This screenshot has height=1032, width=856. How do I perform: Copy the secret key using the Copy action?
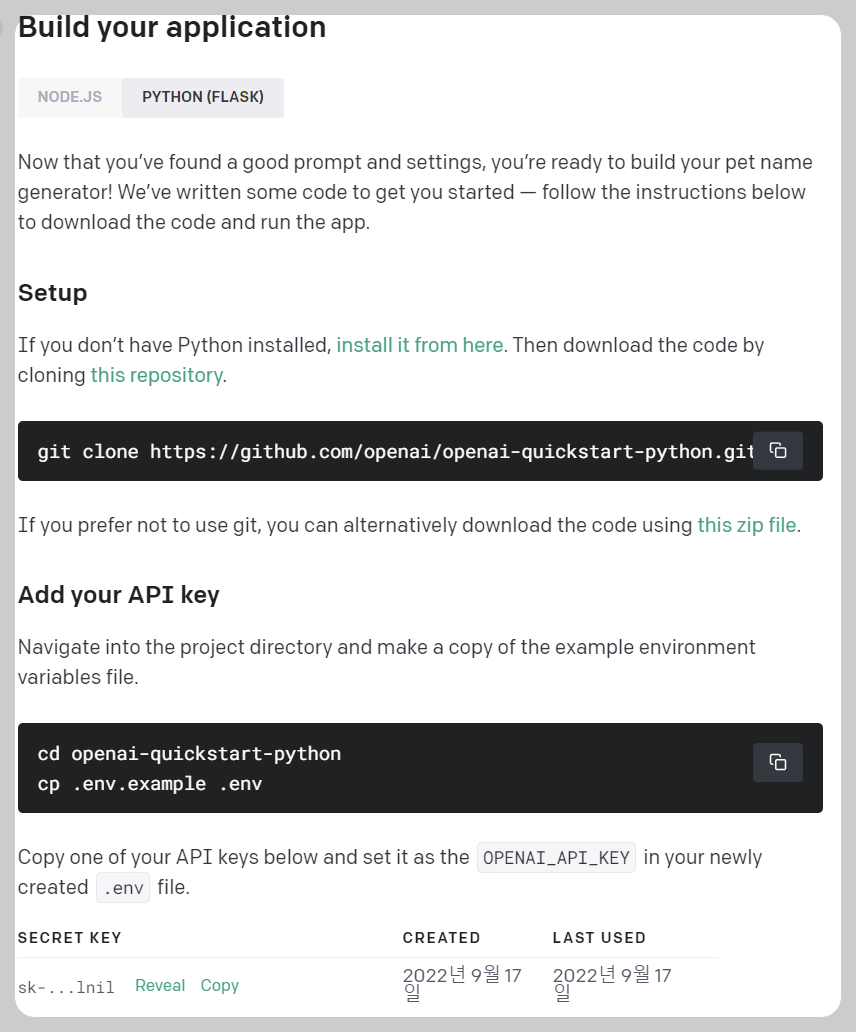click(x=220, y=985)
